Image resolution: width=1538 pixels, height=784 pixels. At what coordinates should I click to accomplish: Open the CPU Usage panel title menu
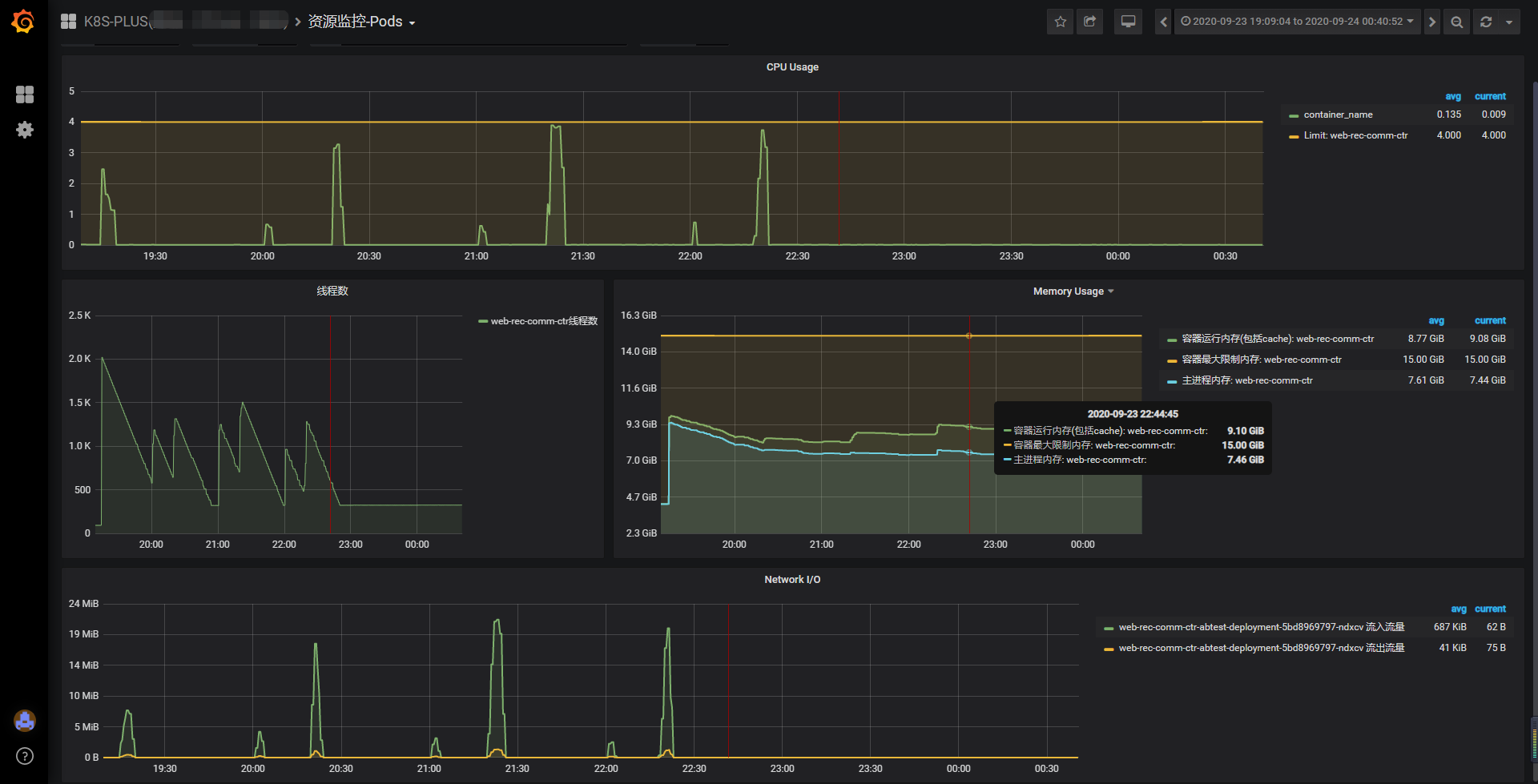click(792, 67)
